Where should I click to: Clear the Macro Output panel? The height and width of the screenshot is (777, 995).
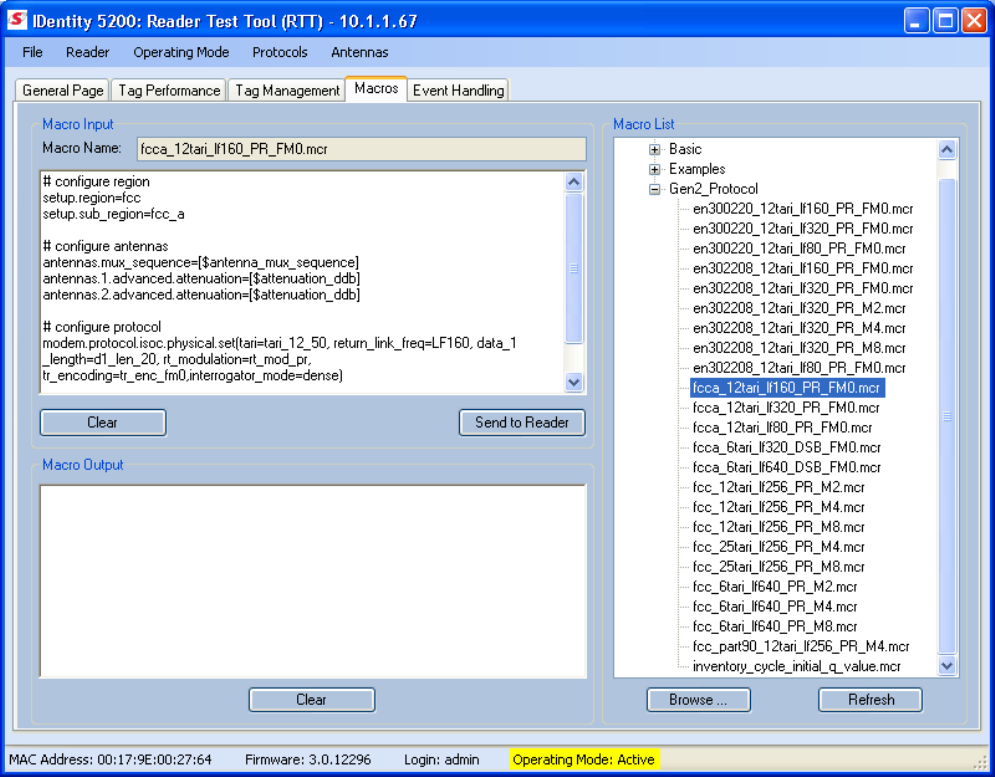pyautogui.click(x=312, y=700)
